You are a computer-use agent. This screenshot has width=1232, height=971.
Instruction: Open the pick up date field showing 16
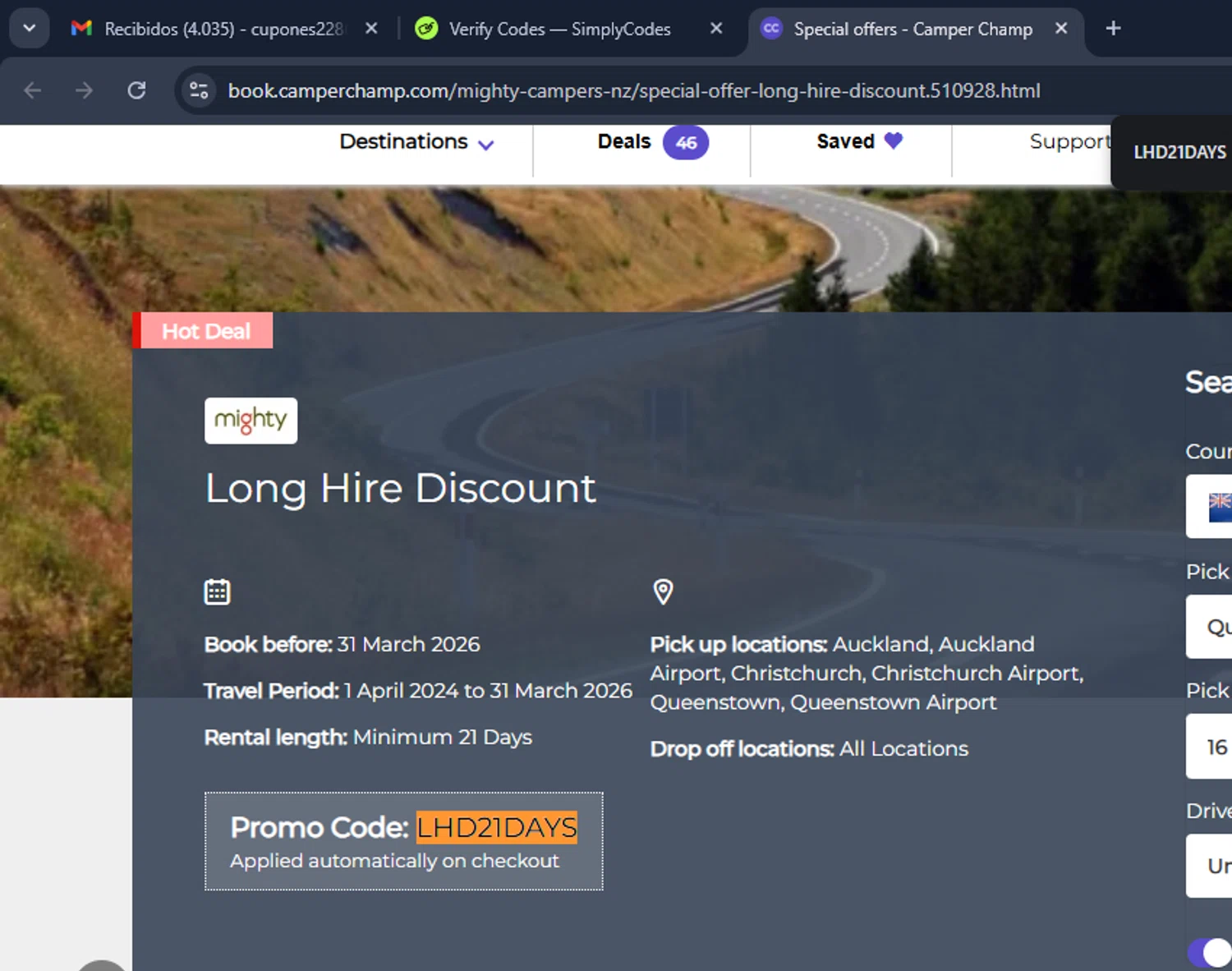coord(1209,747)
